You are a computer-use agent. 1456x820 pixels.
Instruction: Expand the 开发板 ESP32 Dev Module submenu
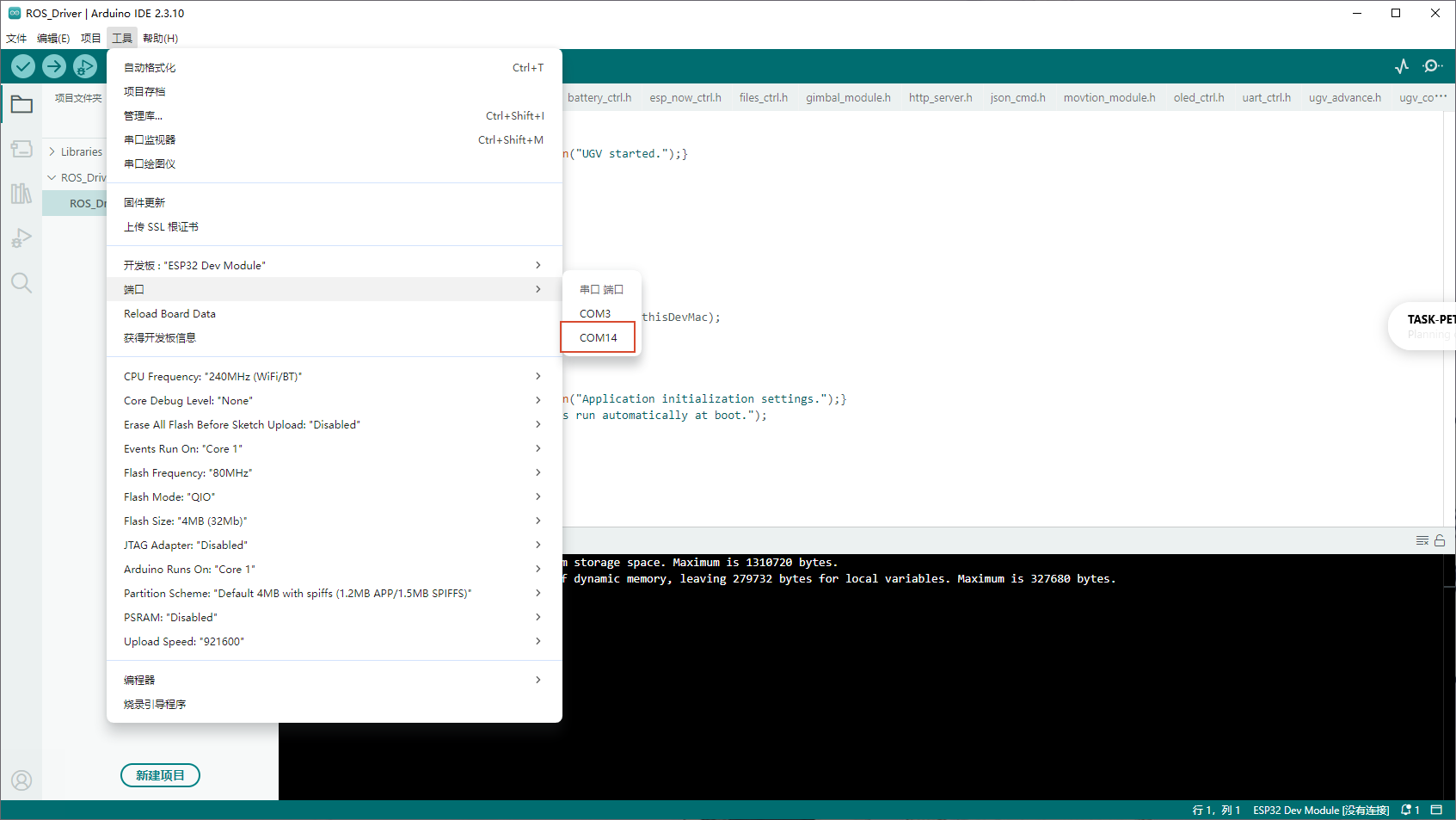pos(335,265)
